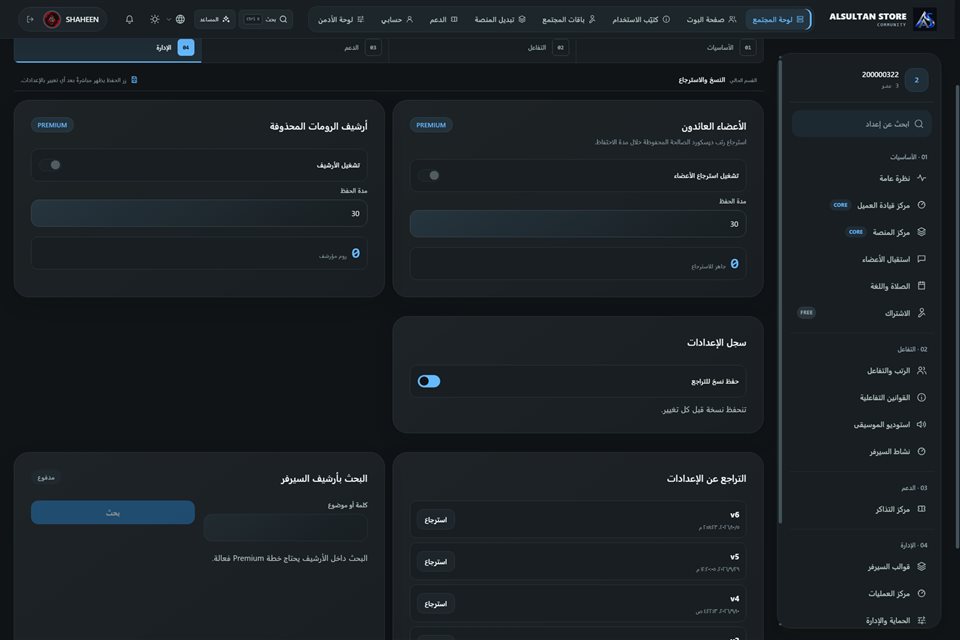Open الاشتراك subscription in sidebar
The image size is (960, 640).
tap(861, 313)
